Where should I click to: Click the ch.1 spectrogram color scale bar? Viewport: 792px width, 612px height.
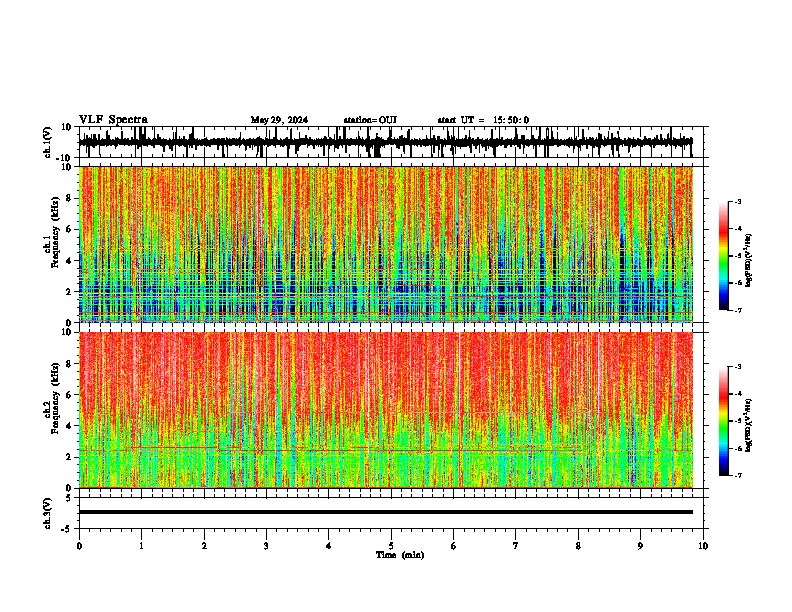point(724,256)
